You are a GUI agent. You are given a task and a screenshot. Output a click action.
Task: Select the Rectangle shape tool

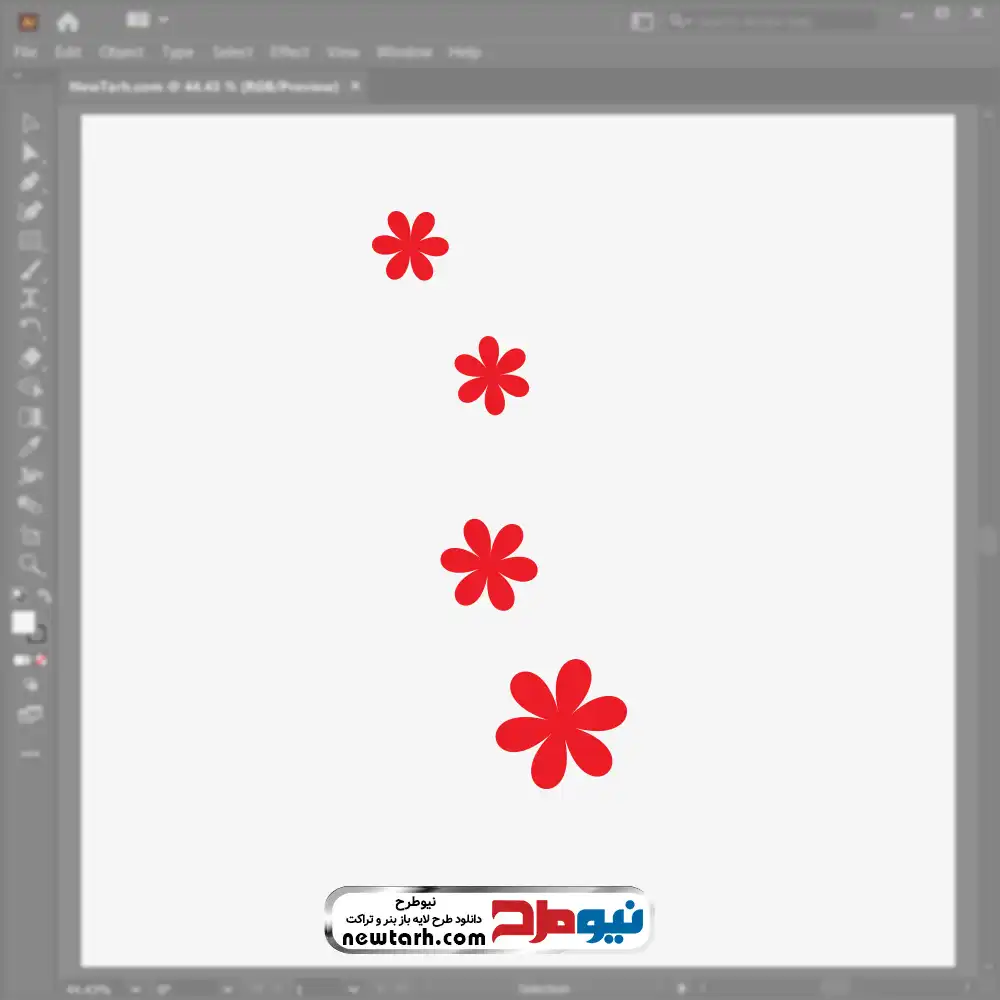tap(30, 241)
